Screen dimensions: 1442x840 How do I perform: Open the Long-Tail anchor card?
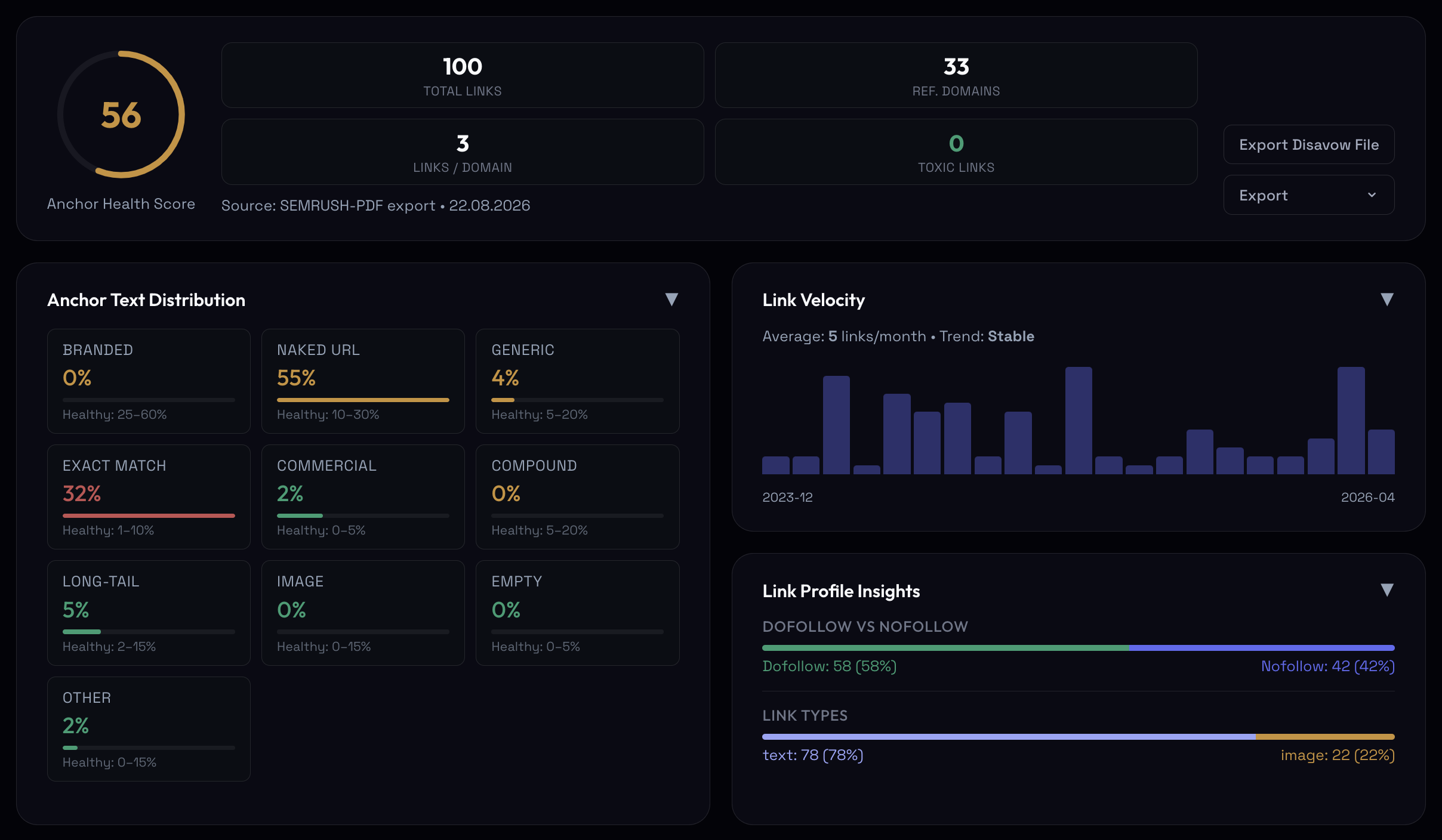click(x=149, y=613)
